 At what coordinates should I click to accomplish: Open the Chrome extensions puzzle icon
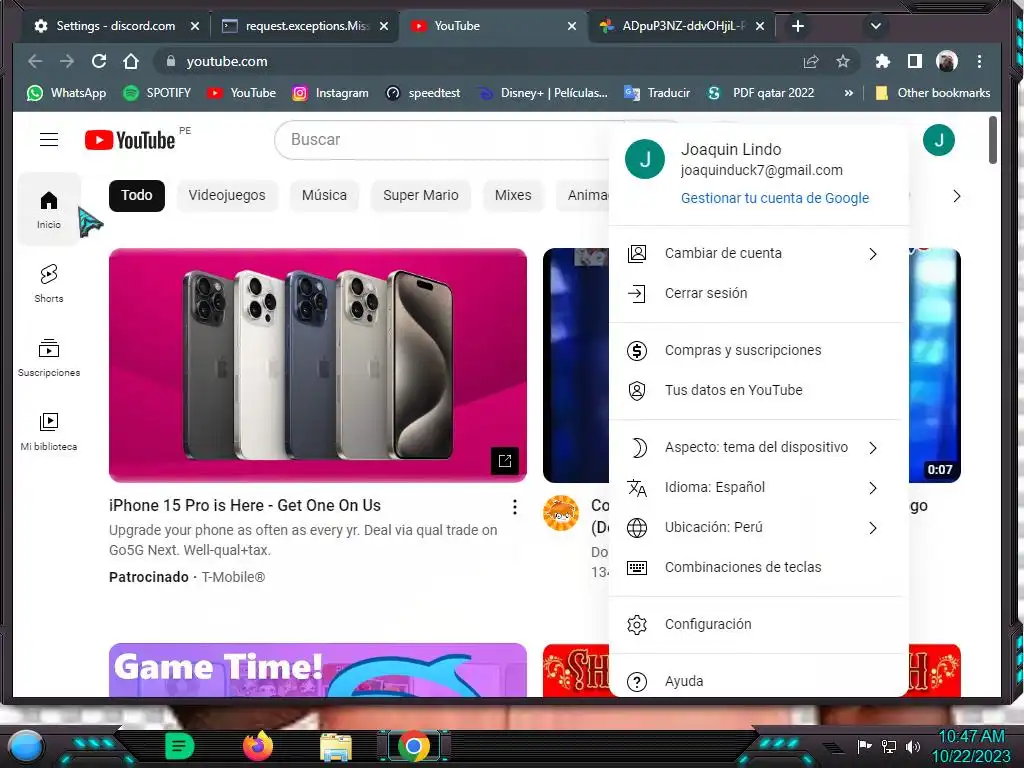pyautogui.click(x=883, y=61)
